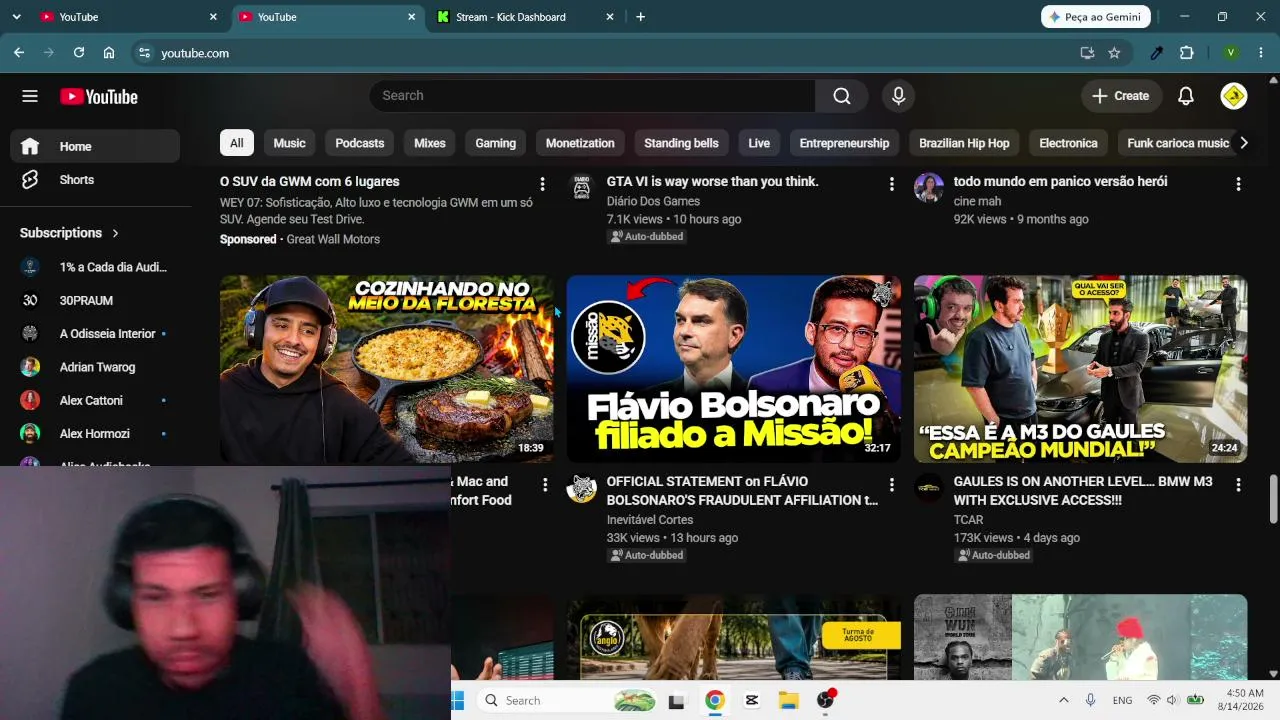
Task: Click the browser home icon
Action: click(109, 53)
